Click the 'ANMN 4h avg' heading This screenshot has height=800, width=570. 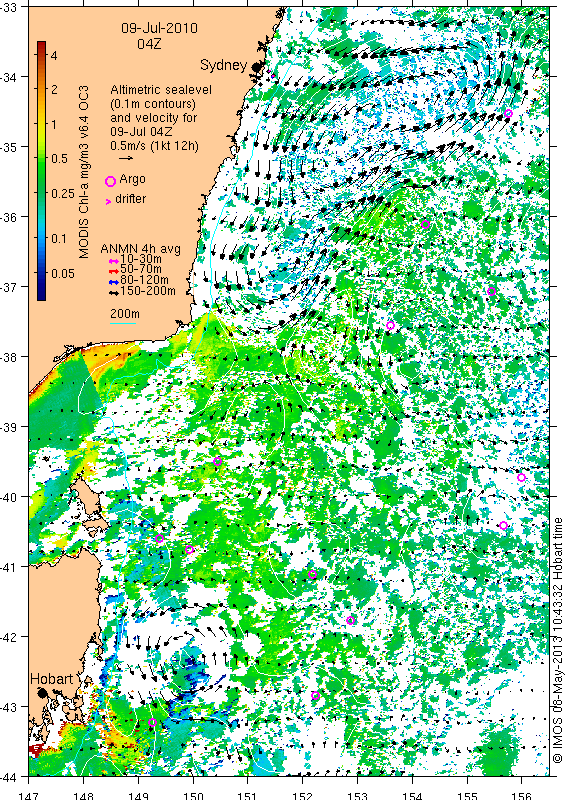click(140, 249)
